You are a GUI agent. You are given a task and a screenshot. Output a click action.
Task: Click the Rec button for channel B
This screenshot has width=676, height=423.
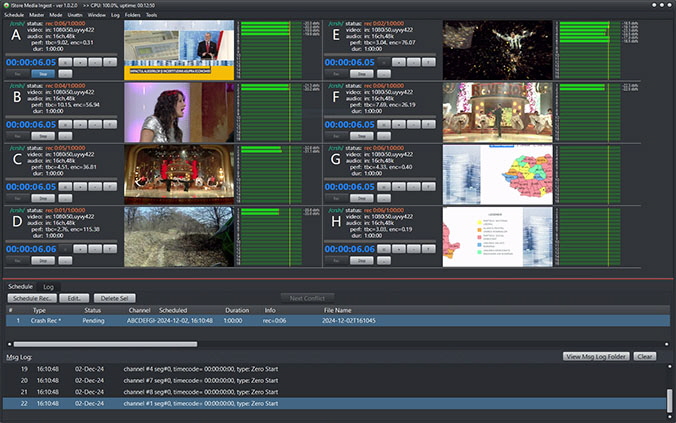click(x=18, y=136)
